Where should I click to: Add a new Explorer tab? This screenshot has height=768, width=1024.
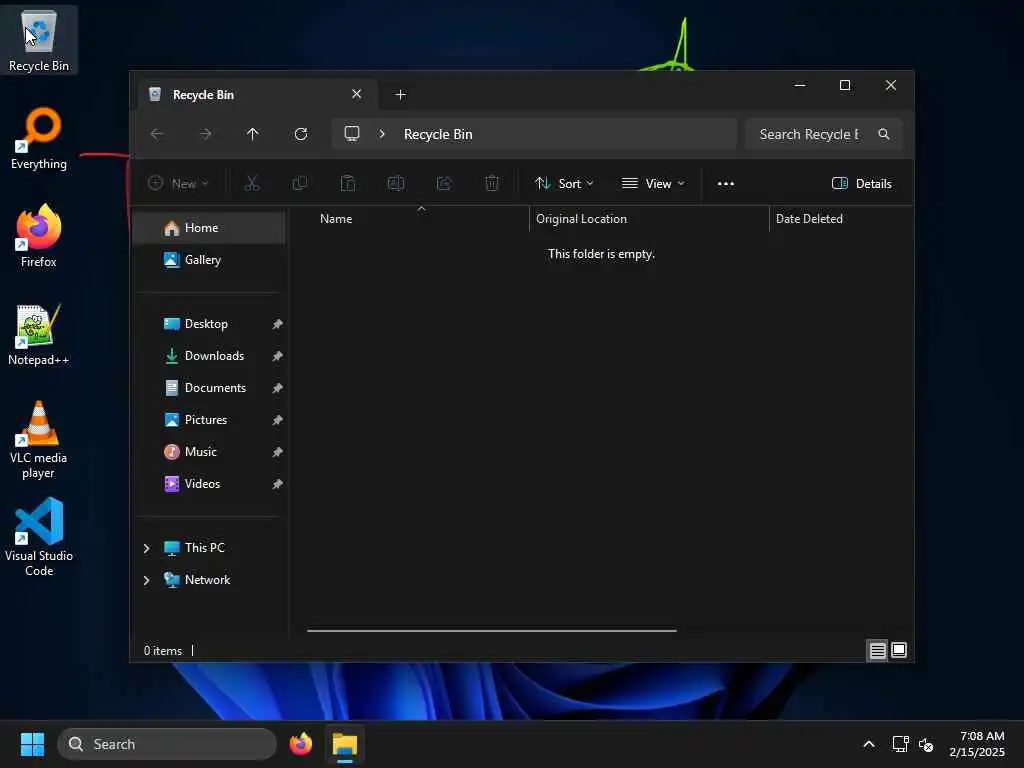click(400, 95)
